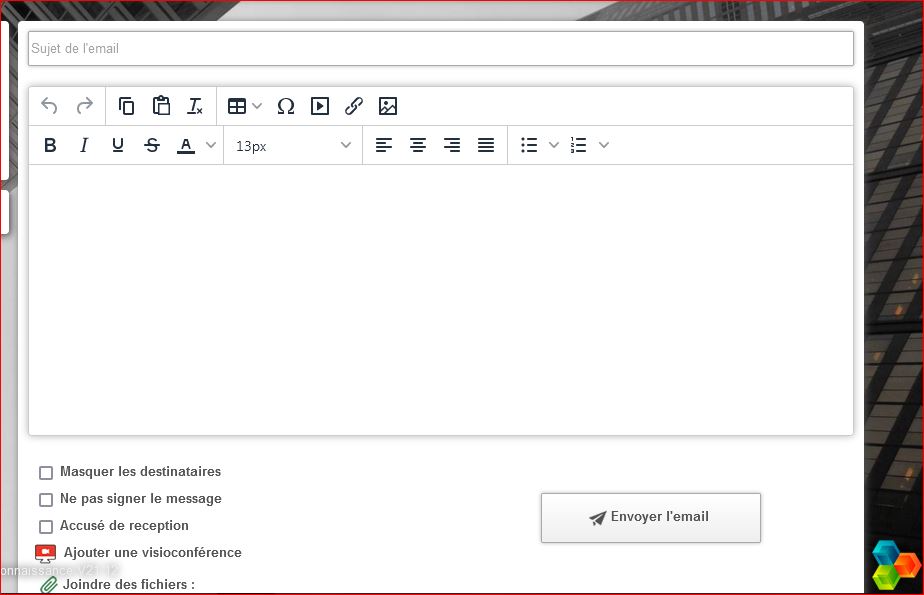Screen dimensions: 924x595
Task: Enable 'Ne pas signer le message'
Action: pos(46,499)
